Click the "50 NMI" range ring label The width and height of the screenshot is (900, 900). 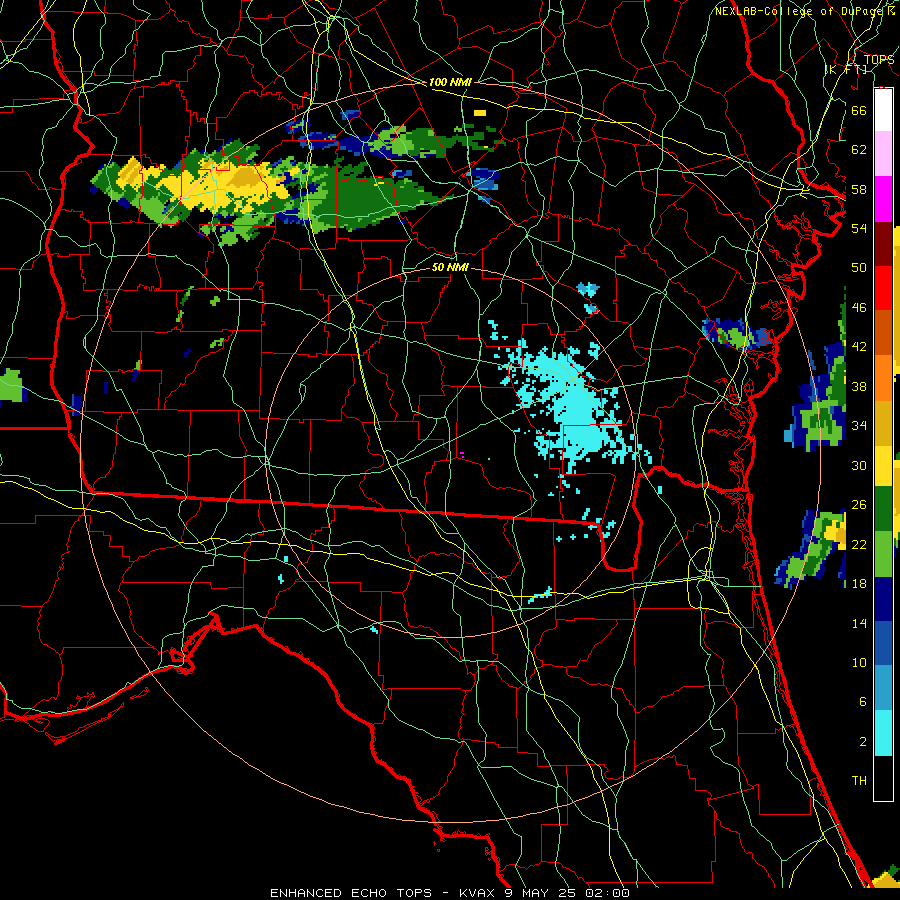450,267
